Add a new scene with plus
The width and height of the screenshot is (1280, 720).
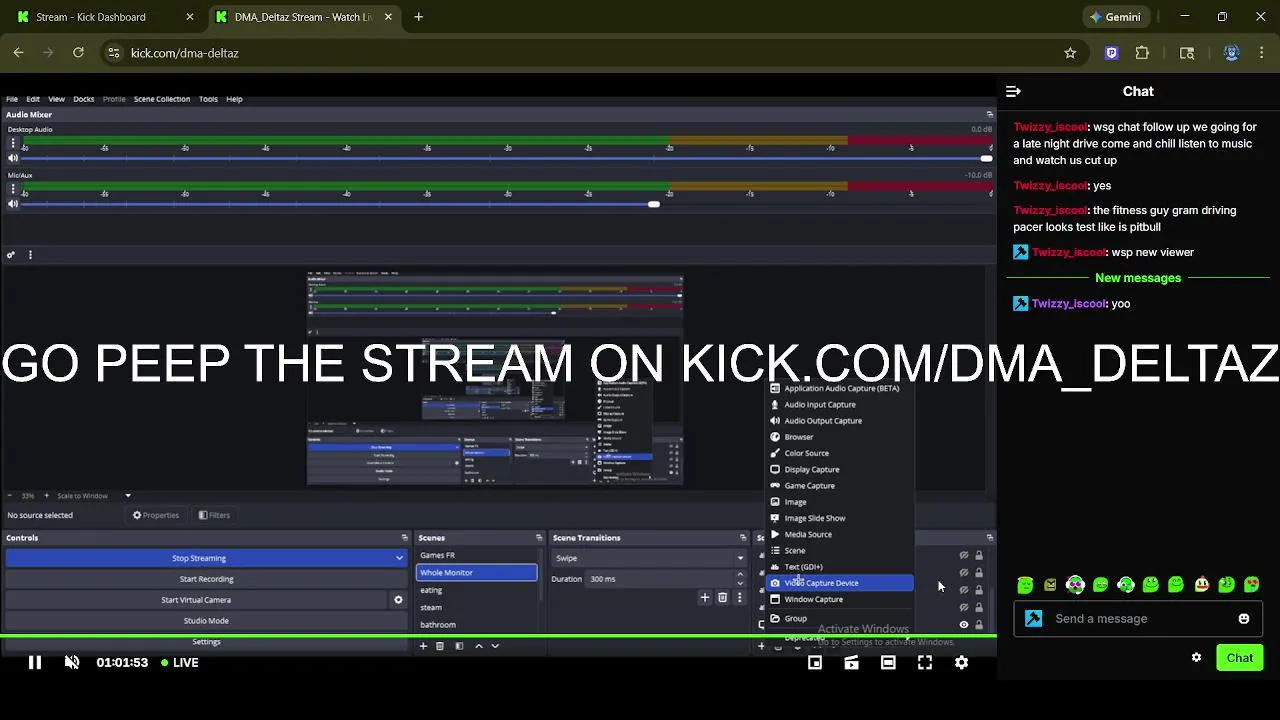click(x=423, y=646)
